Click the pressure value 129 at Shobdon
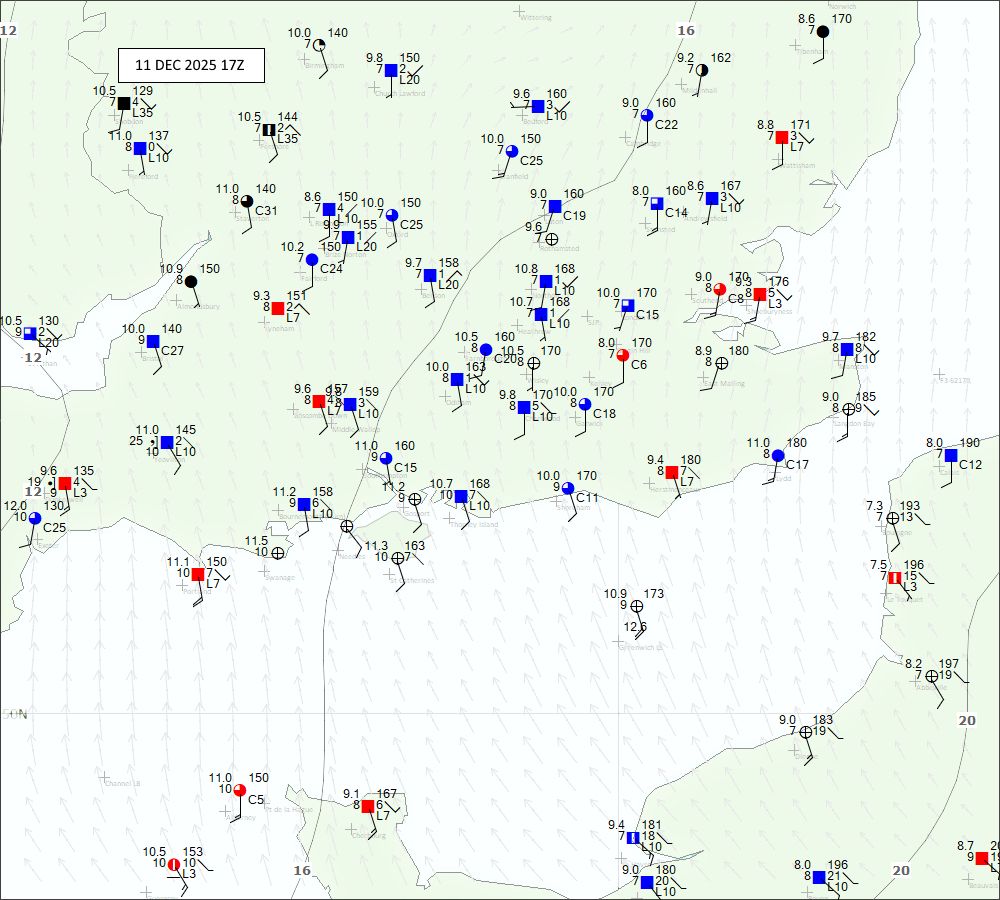This screenshot has height=900, width=1000. [143, 91]
